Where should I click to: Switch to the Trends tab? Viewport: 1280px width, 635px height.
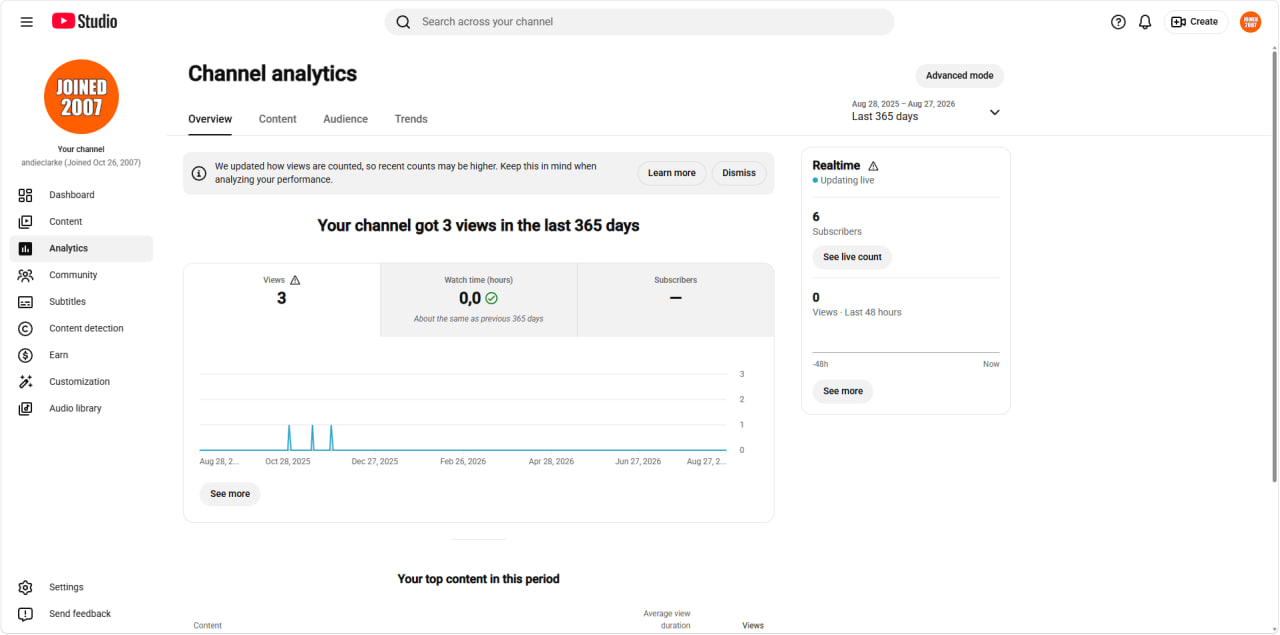411,119
